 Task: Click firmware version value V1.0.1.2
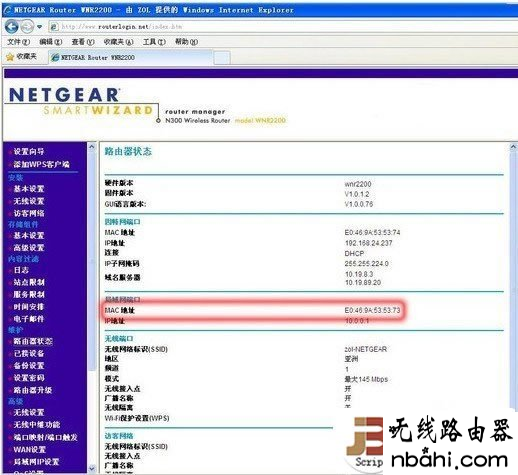pos(357,194)
